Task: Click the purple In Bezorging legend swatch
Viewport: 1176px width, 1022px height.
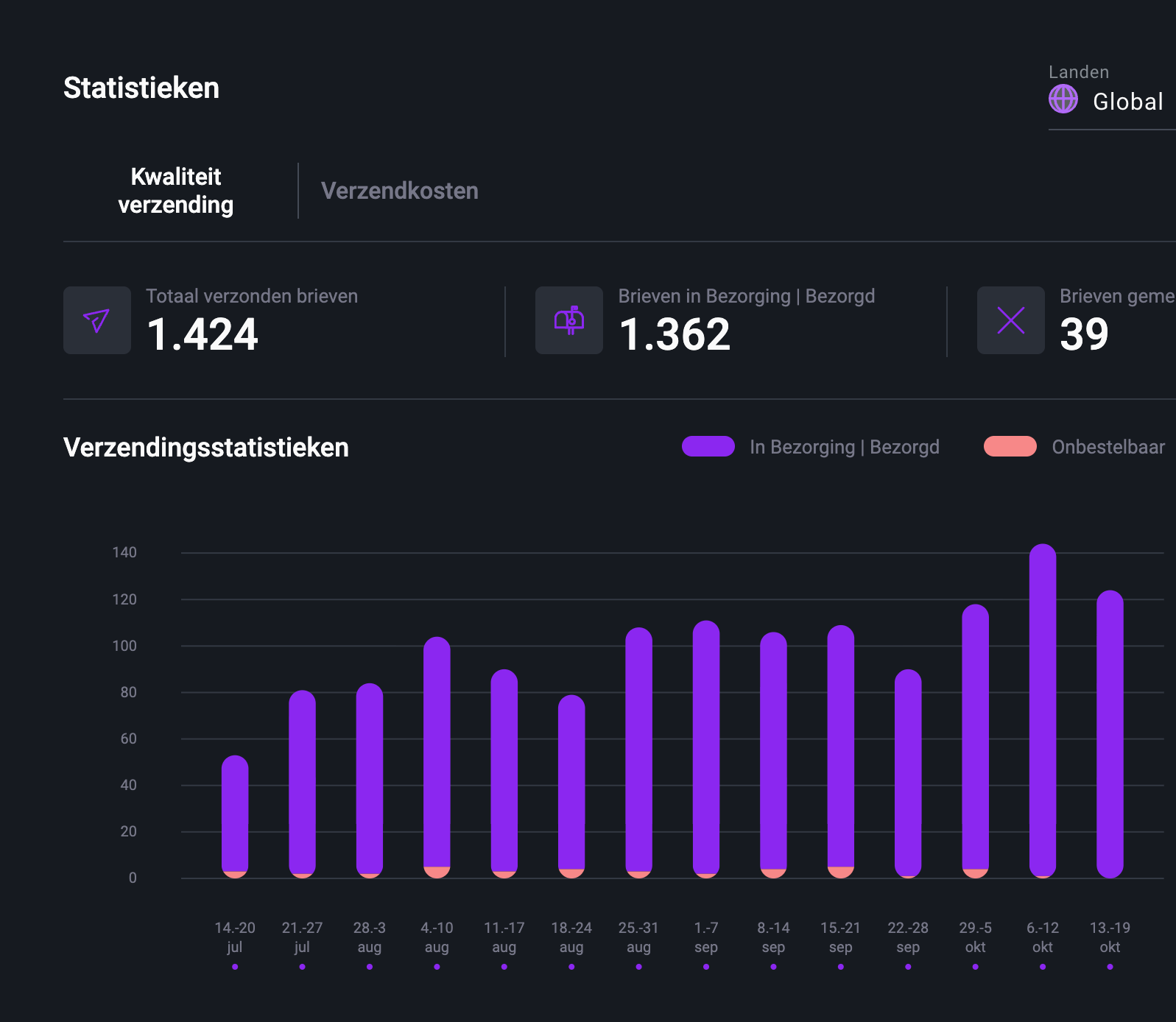Action: coord(708,446)
